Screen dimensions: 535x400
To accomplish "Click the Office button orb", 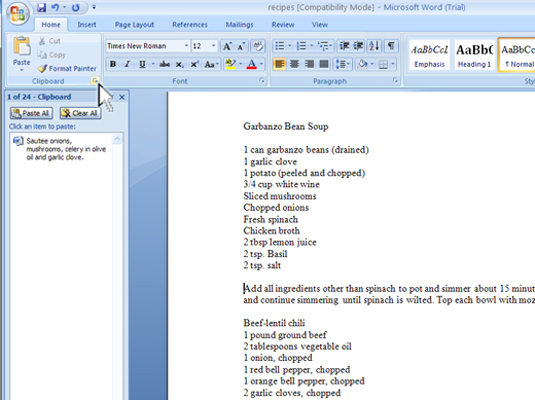I will (x=17, y=13).
